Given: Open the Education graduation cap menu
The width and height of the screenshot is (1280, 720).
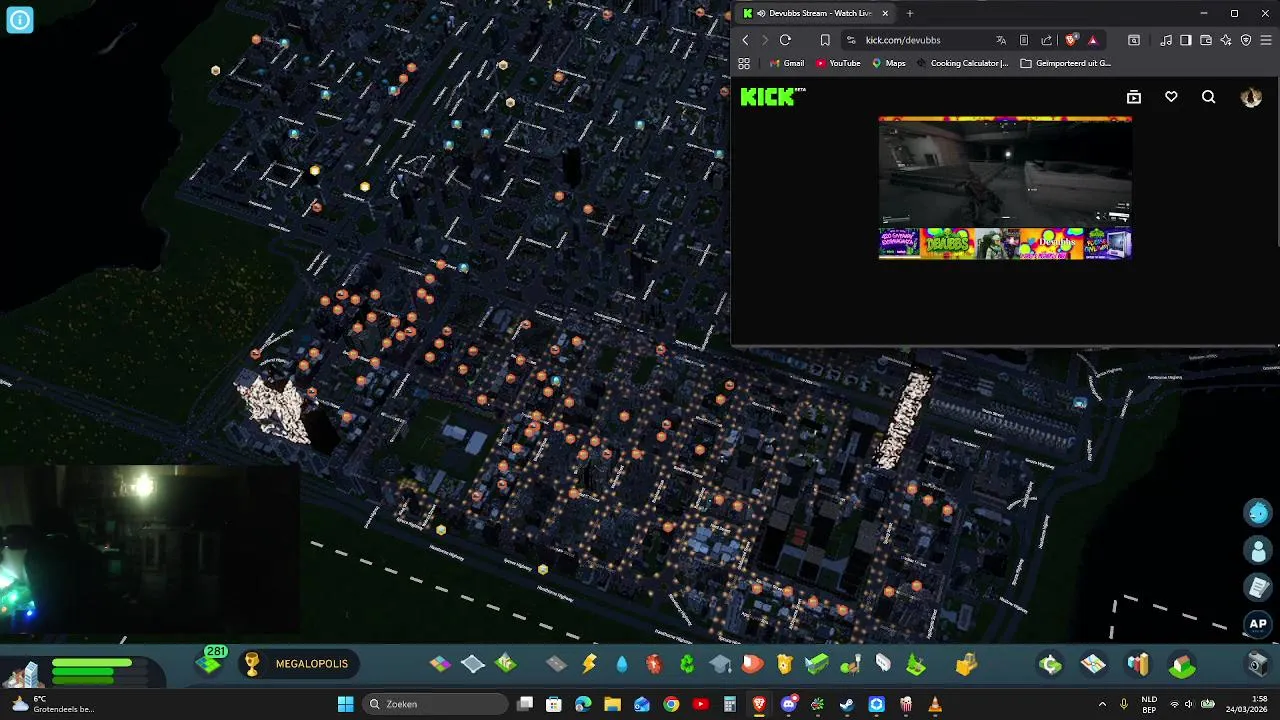Looking at the screenshot, I should click(720, 664).
